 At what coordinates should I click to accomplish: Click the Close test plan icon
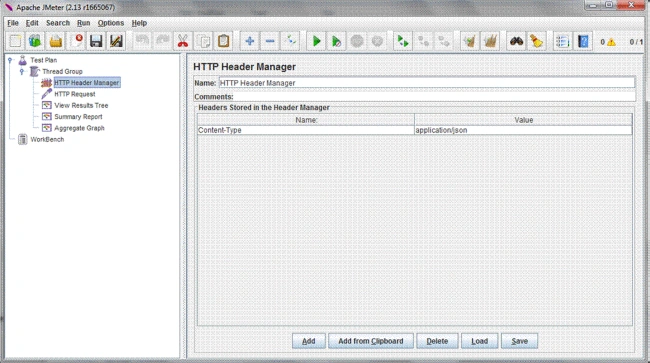click(76, 41)
